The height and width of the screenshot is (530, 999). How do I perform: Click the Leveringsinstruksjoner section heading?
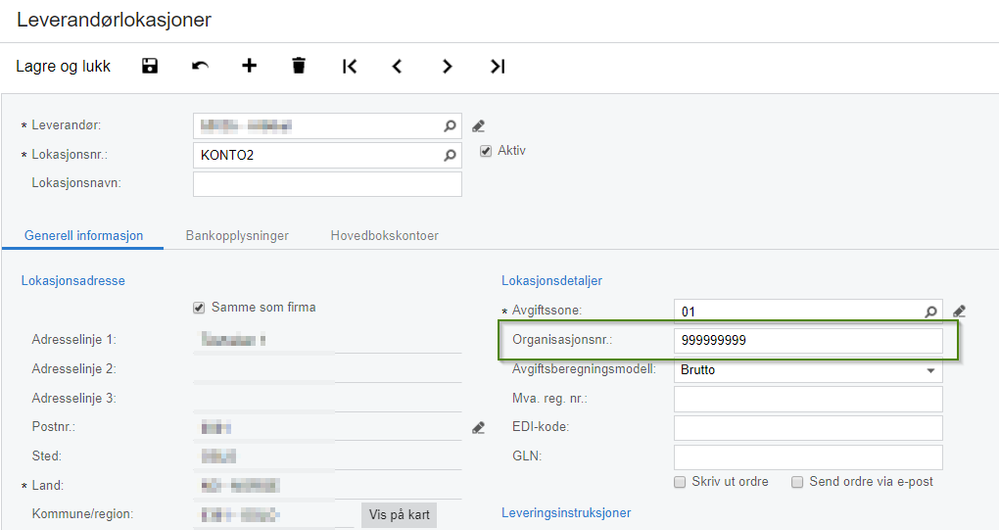click(x=566, y=513)
